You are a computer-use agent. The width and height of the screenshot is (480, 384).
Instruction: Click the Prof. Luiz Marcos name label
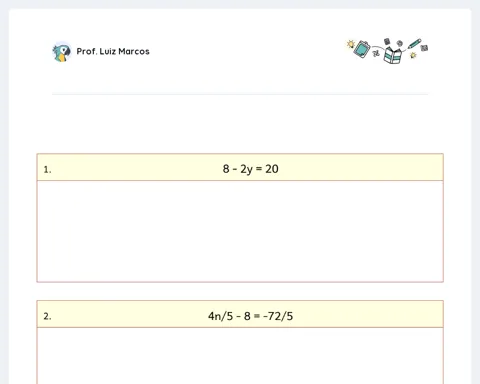point(113,51)
